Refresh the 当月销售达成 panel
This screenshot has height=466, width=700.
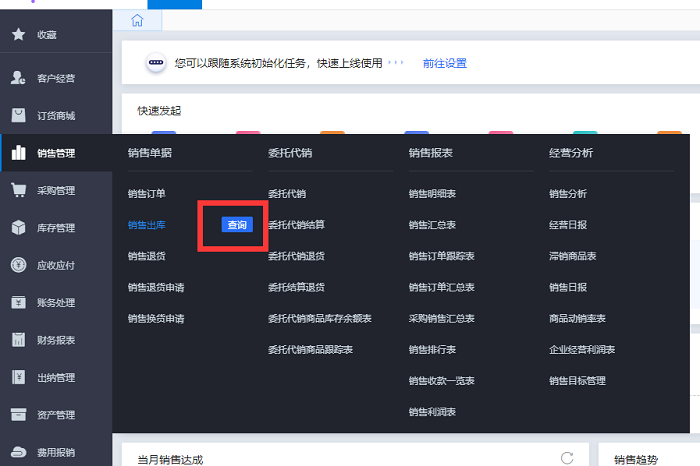click(567, 458)
